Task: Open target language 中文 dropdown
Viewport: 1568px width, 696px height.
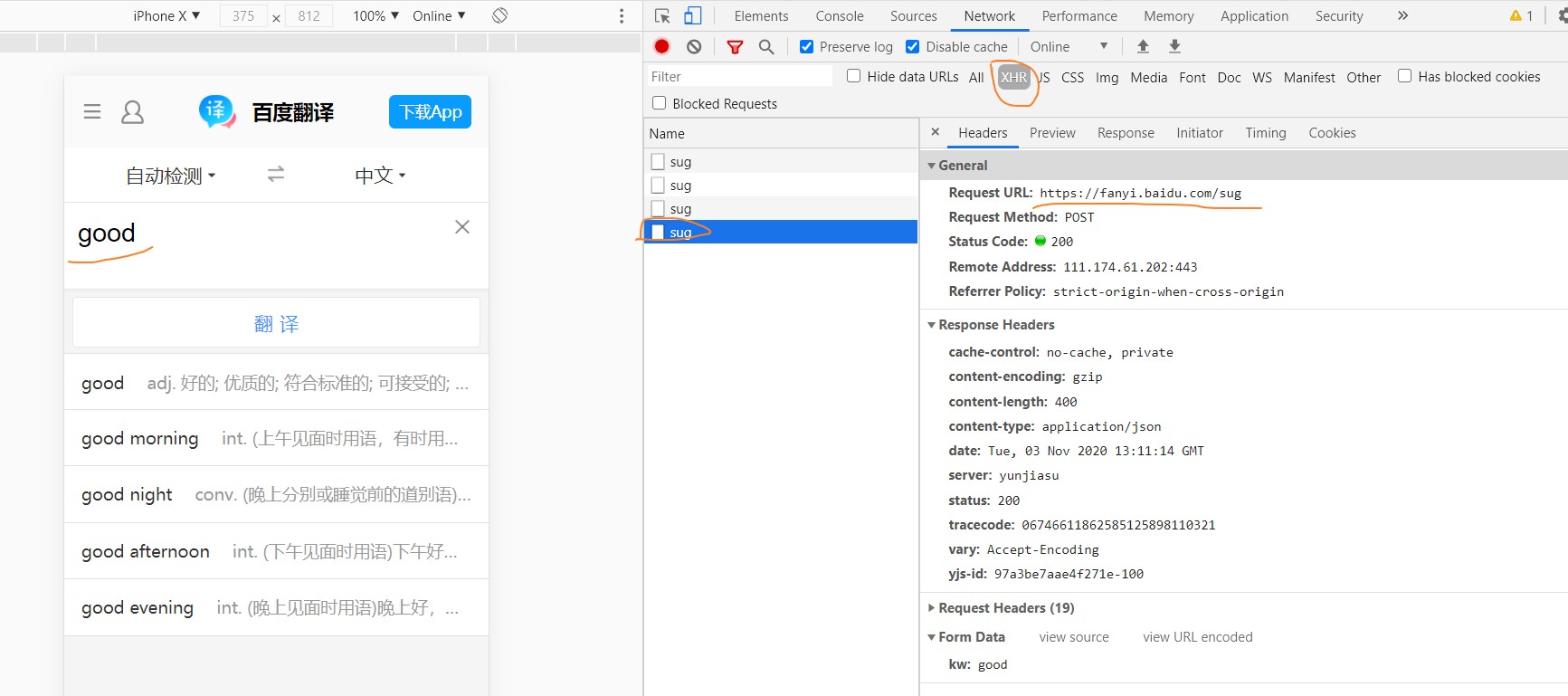Action: pos(380,175)
